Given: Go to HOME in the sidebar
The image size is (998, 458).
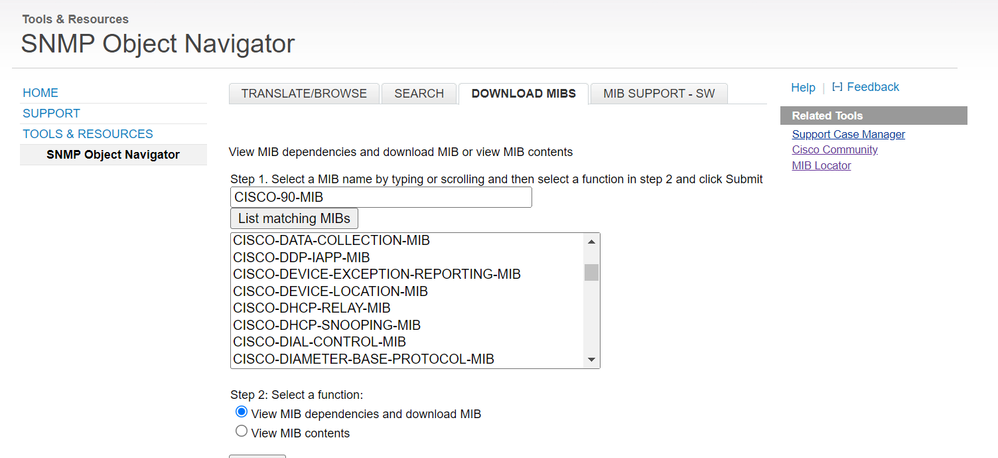Looking at the screenshot, I should point(40,93).
